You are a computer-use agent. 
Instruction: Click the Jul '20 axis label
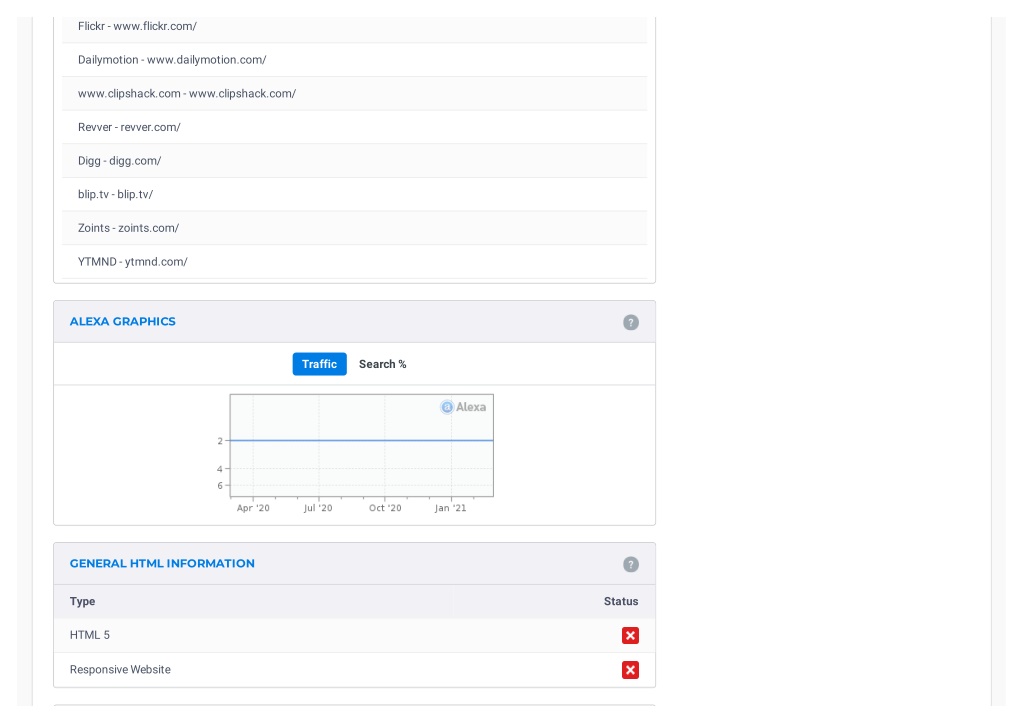pos(318,508)
